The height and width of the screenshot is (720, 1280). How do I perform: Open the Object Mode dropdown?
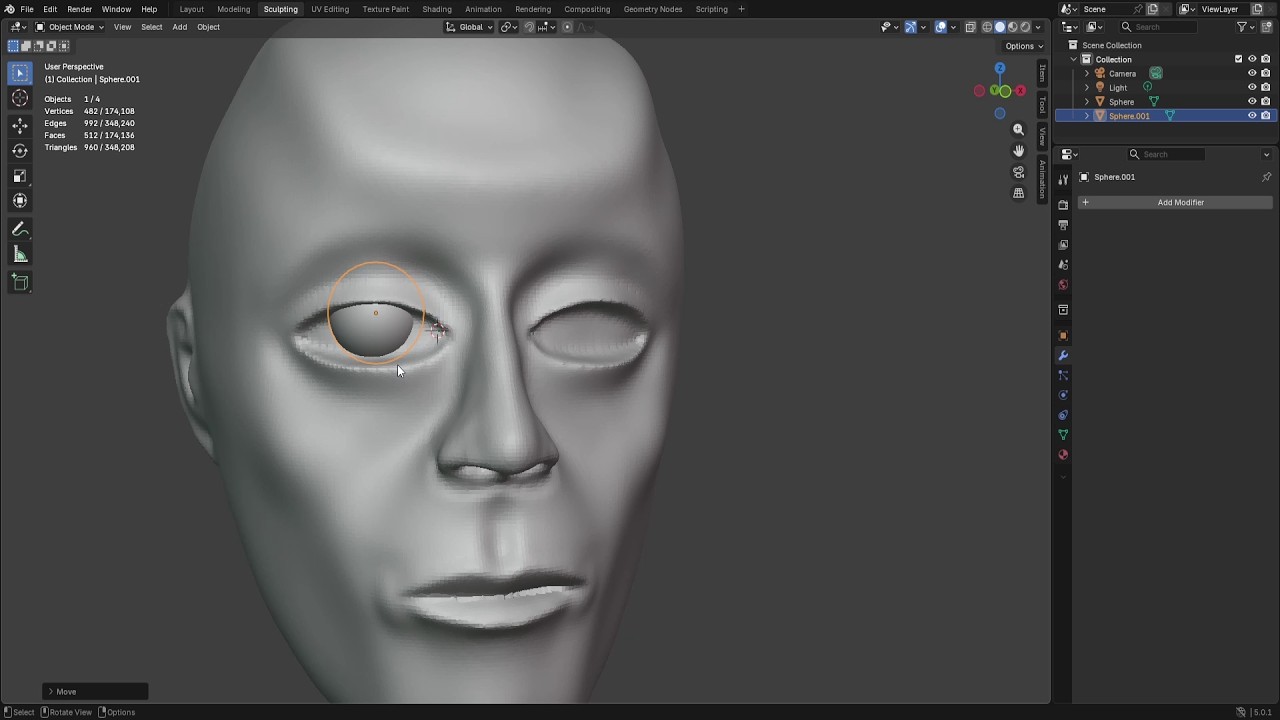pos(70,27)
